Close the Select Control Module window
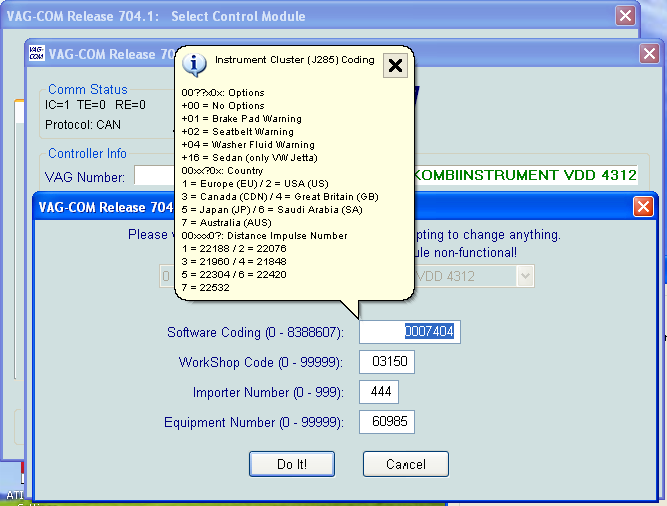This screenshot has width=667, height=506. (x=625, y=16)
